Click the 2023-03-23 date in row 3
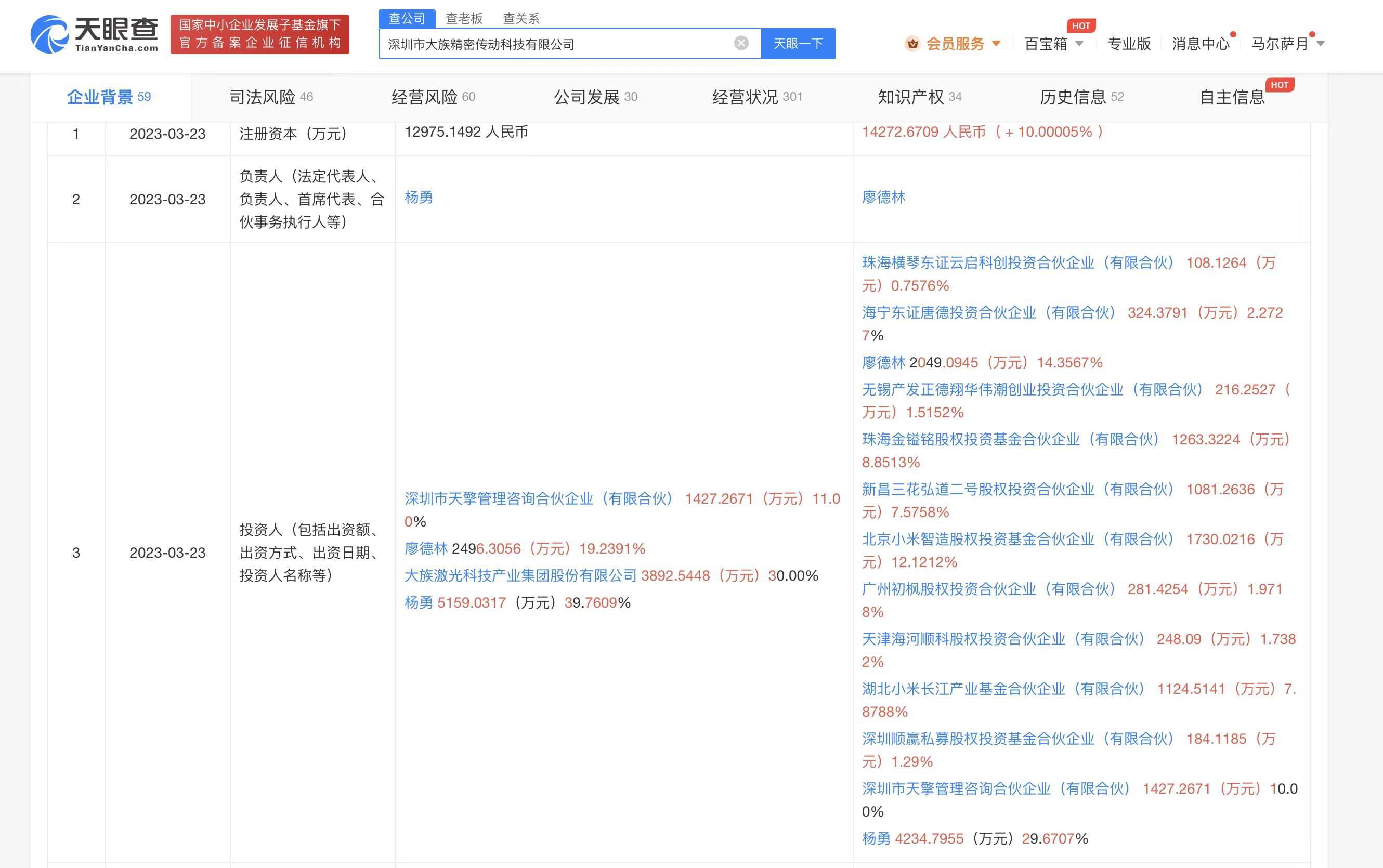 coord(167,553)
